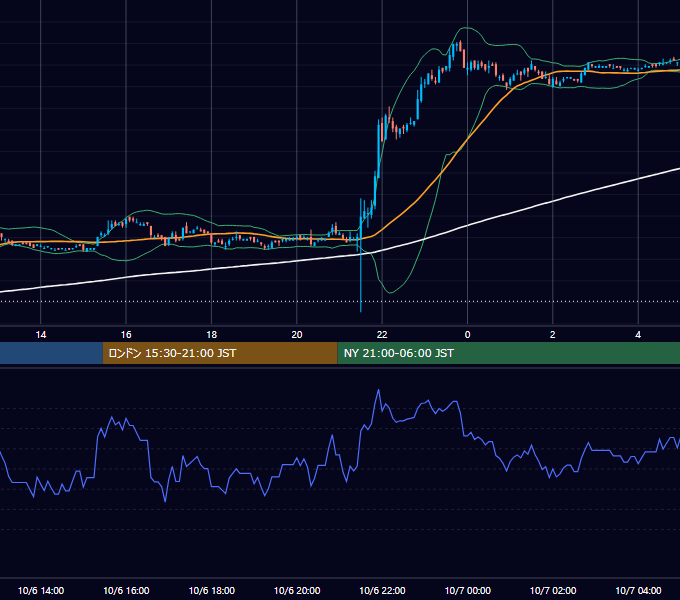Click the 14 hour label on price chart axis

(x=41, y=335)
